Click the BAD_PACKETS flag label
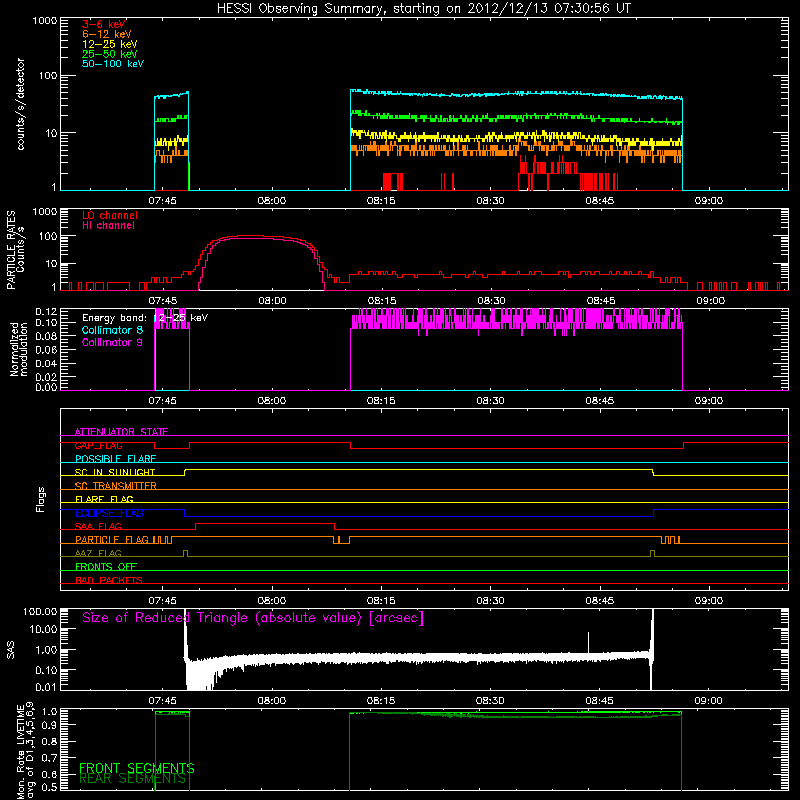 point(109,581)
